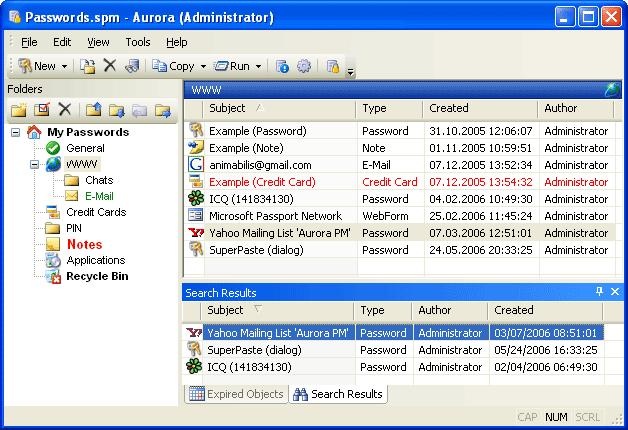Close the Search Results panel
Image resolution: width=628 pixels, height=430 pixels.
[614, 291]
